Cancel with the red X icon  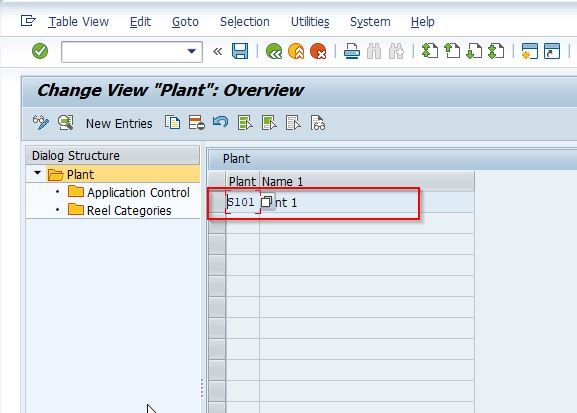[x=318, y=51]
